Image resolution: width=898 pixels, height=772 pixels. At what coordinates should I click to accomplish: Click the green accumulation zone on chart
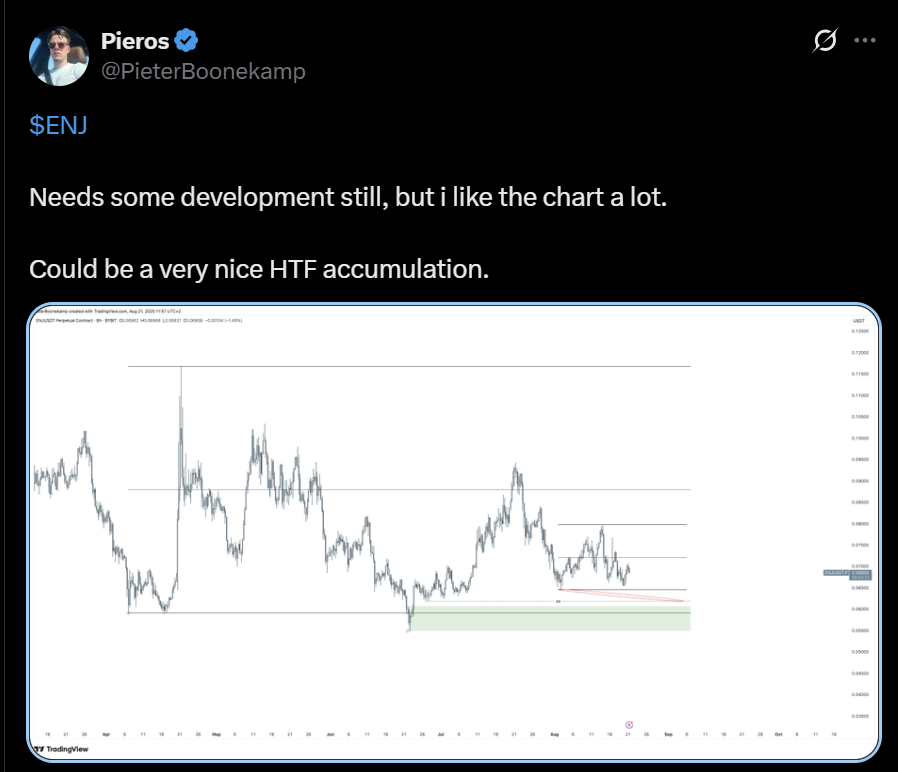click(550, 619)
